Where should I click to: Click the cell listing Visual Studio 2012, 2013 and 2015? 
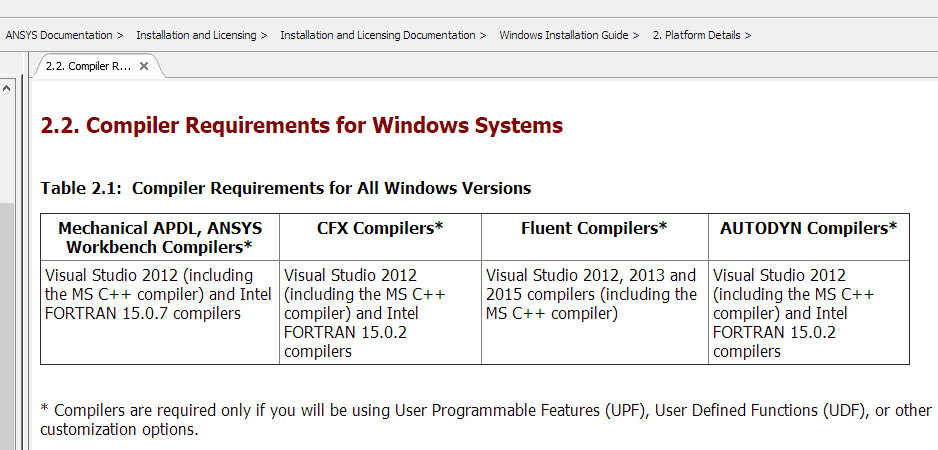[594, 312]
